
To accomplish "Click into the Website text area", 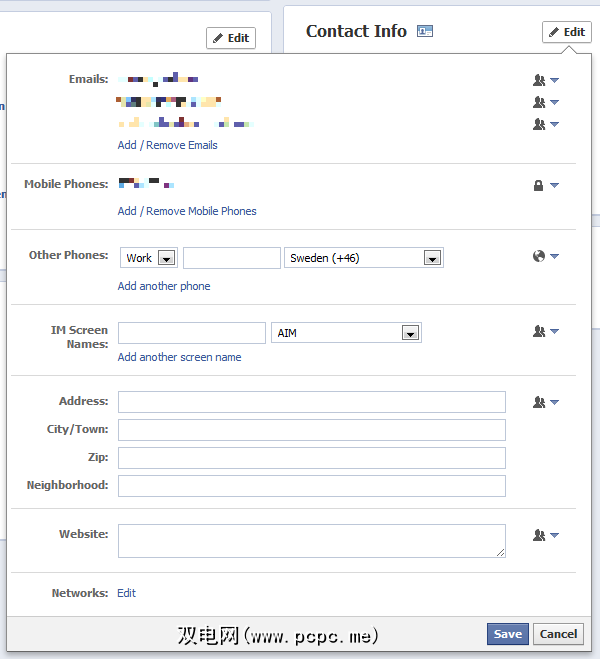I will pyautogui.click(x=311, y=541).
